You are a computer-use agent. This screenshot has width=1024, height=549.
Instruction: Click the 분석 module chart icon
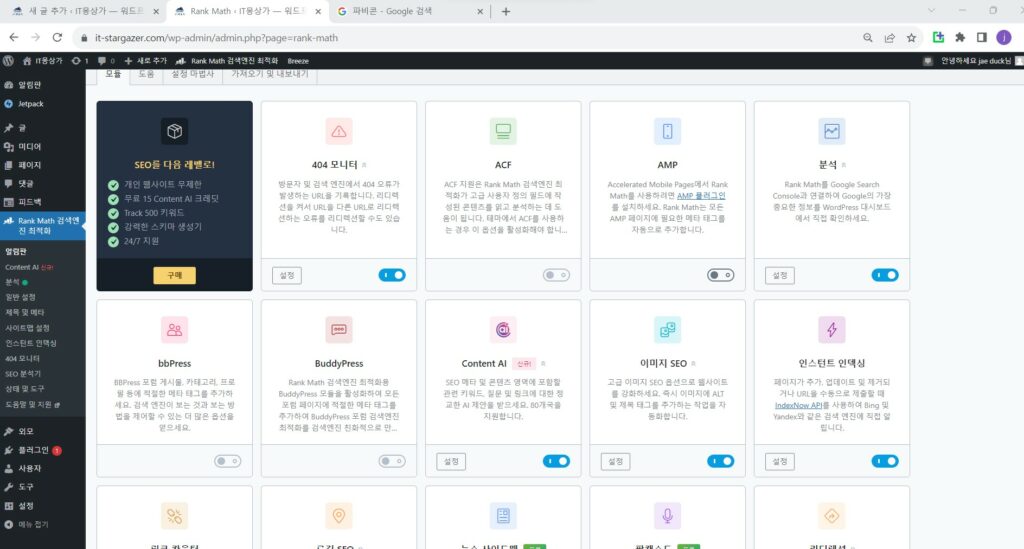pos(831,131)
